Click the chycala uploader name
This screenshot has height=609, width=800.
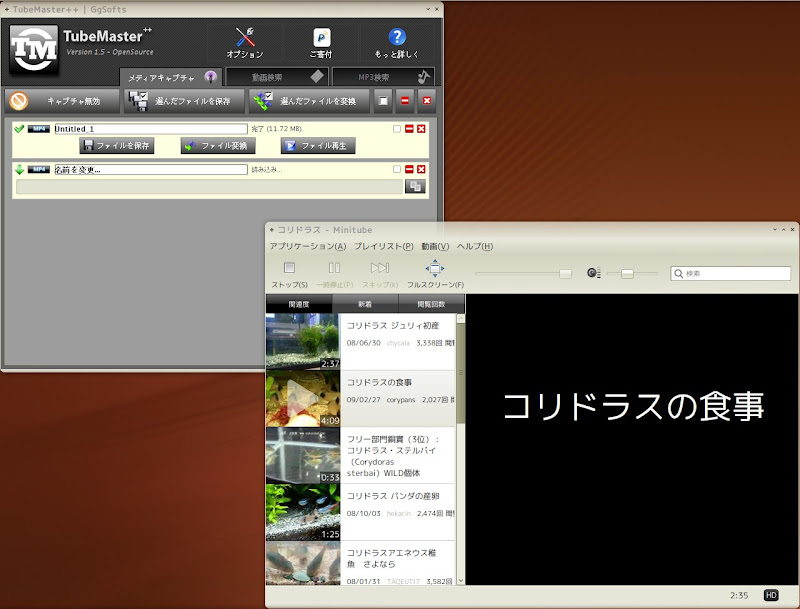tap(398, 343)
